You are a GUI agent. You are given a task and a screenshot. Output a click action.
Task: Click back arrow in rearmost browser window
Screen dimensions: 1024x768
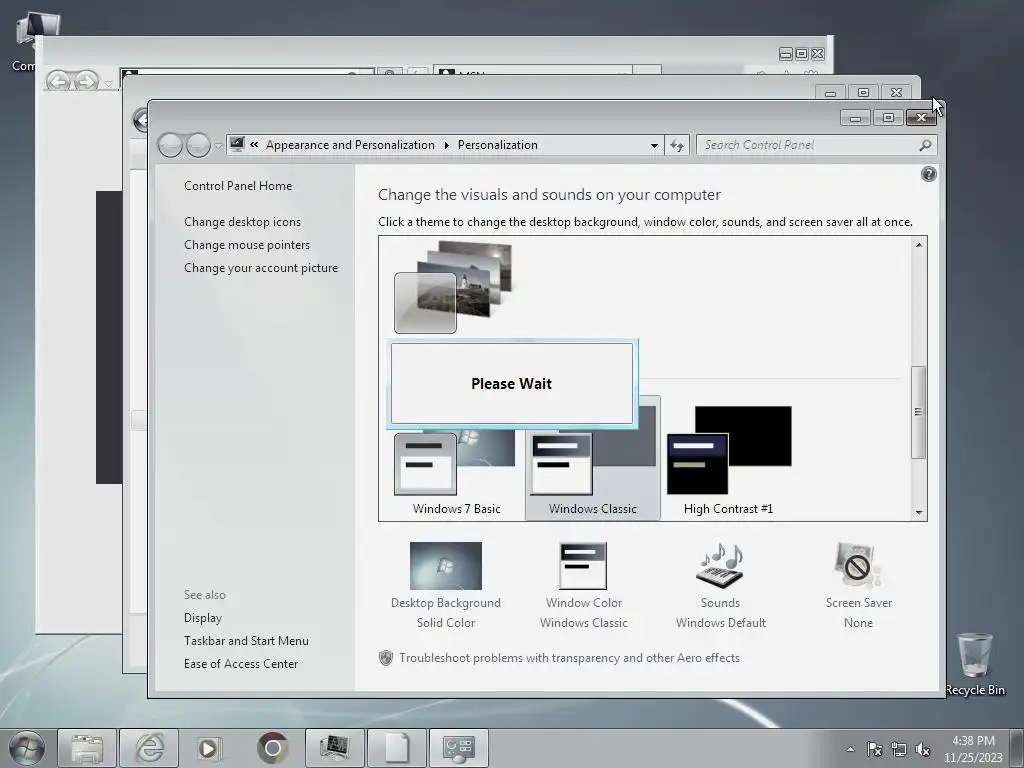58,81
